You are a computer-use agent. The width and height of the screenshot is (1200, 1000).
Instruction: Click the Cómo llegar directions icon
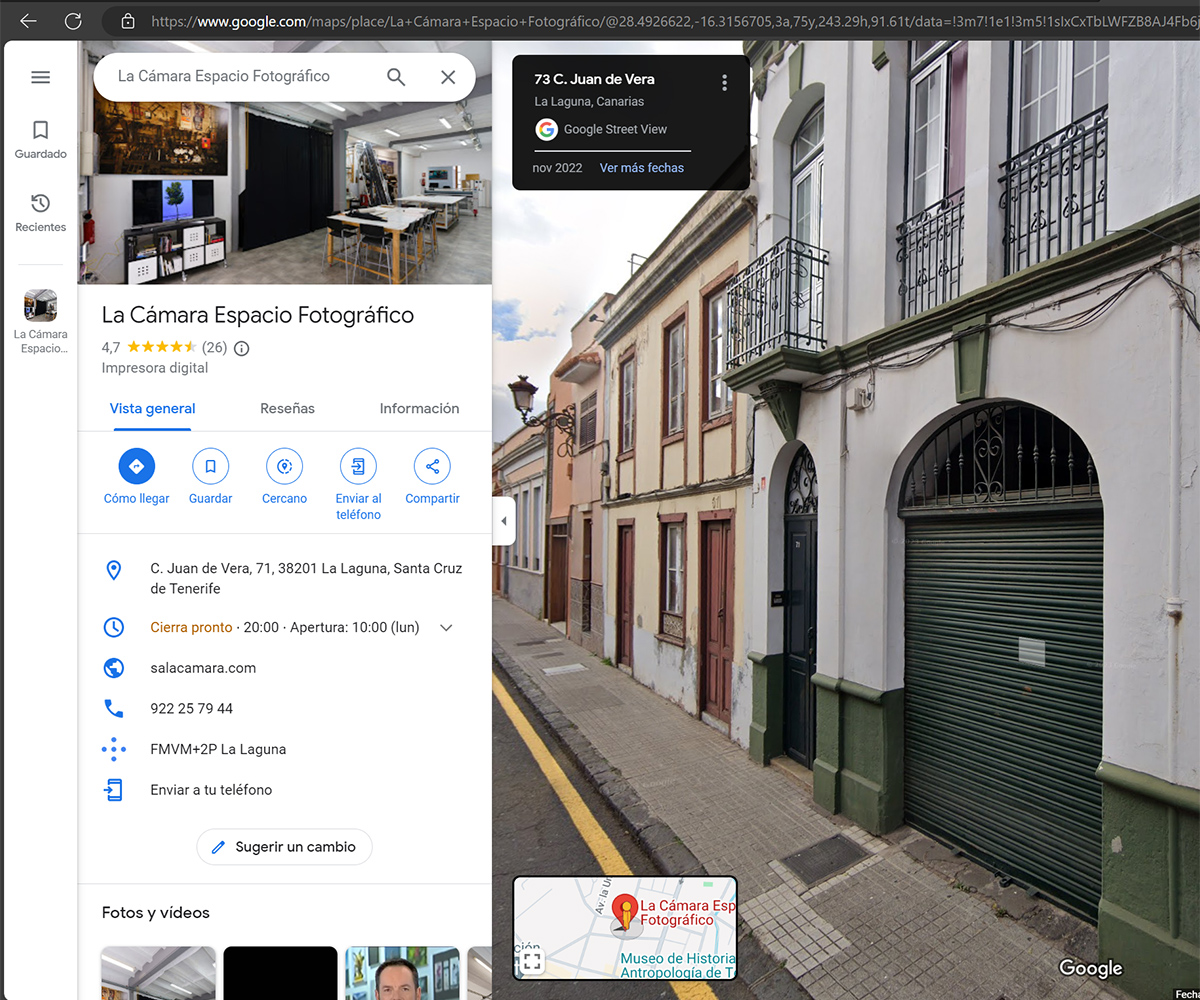coord(137,466)
